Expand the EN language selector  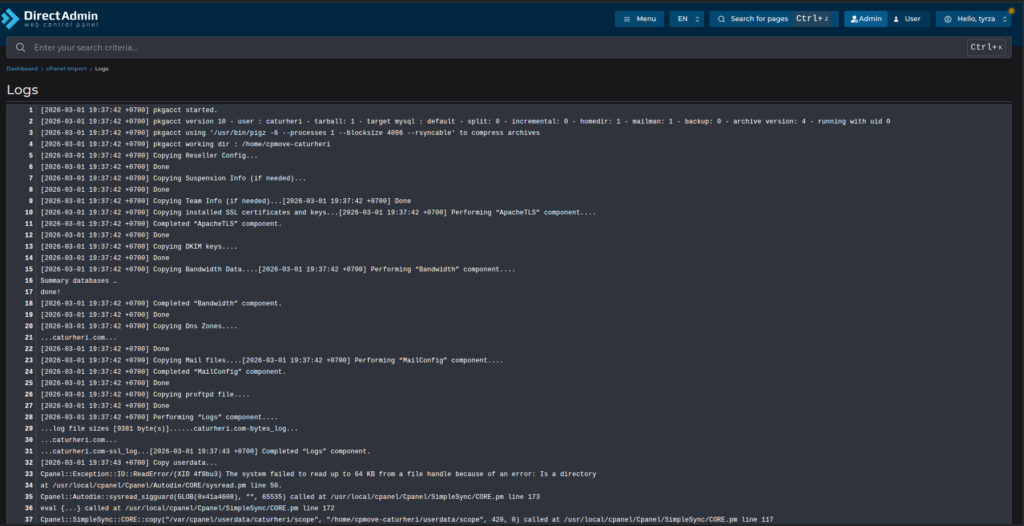(686, 19)
